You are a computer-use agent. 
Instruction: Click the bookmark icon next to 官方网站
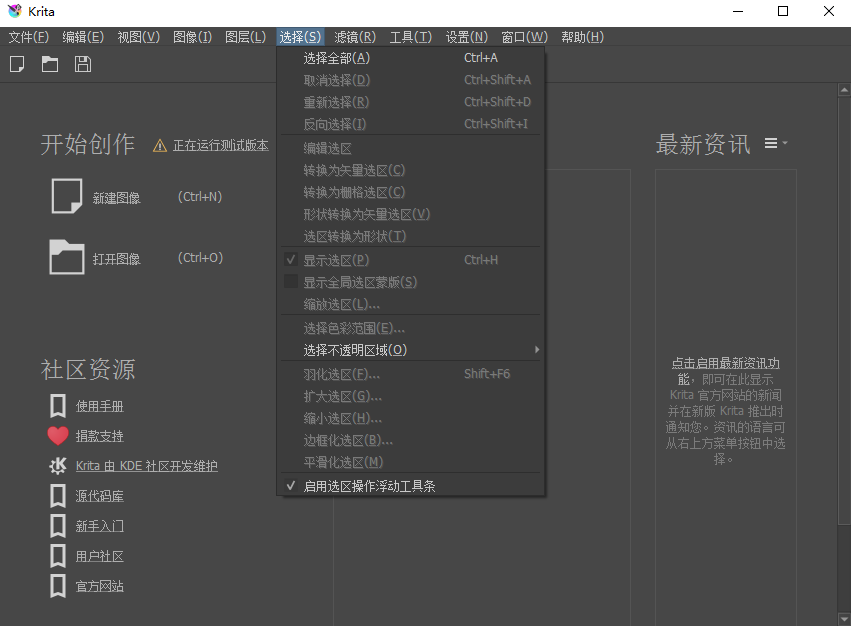pos(58,586)
